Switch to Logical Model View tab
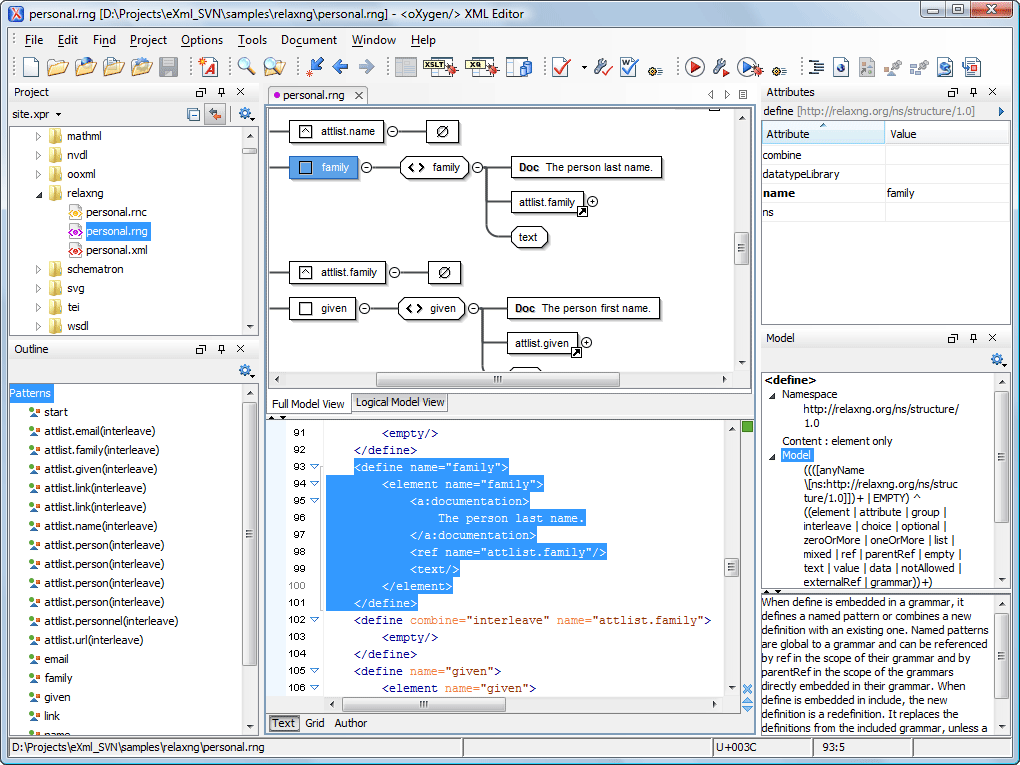The image size is (1020, 765). coord(399,403)
